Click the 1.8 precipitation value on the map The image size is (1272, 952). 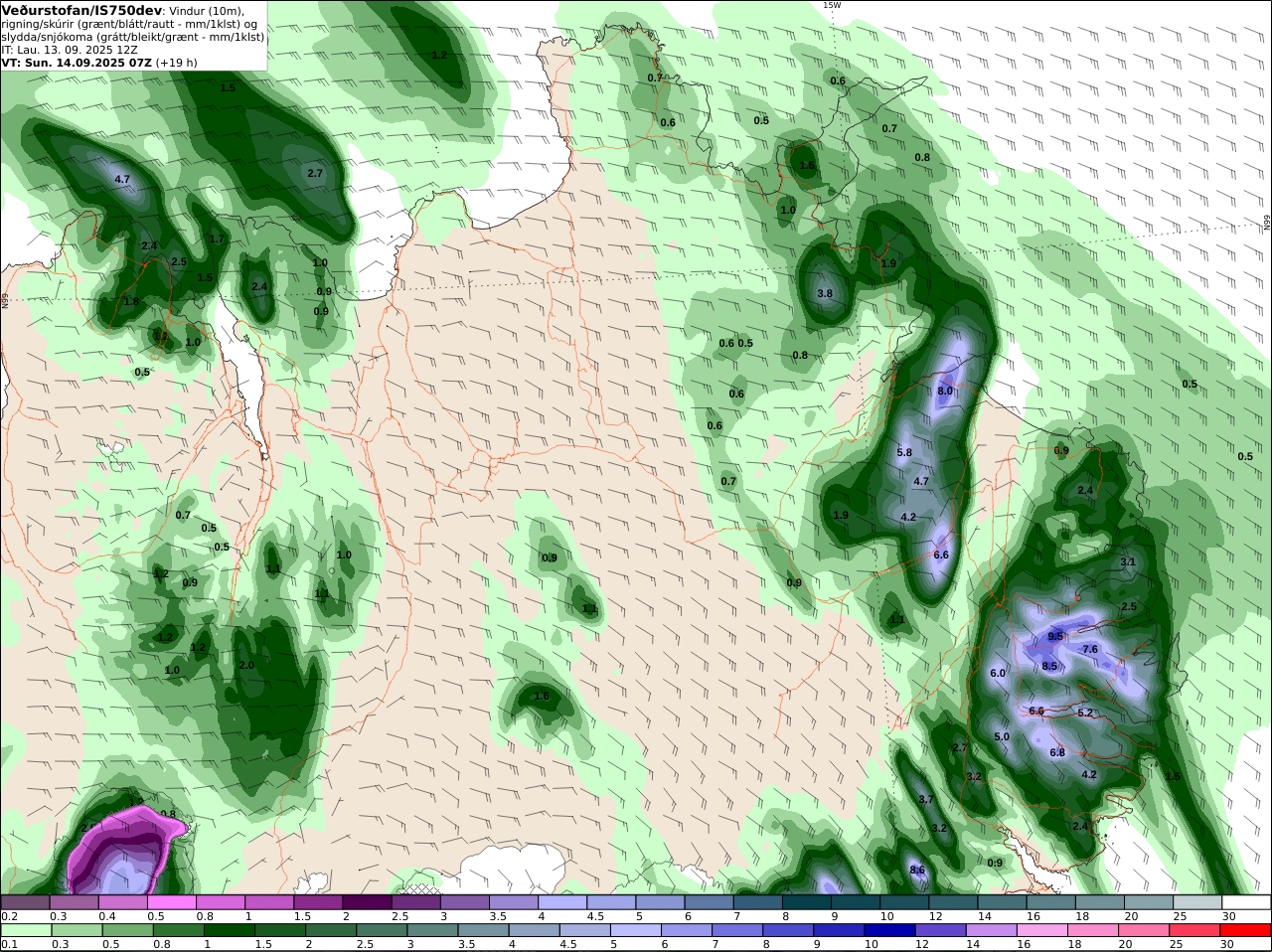click(x=131, y=301)
